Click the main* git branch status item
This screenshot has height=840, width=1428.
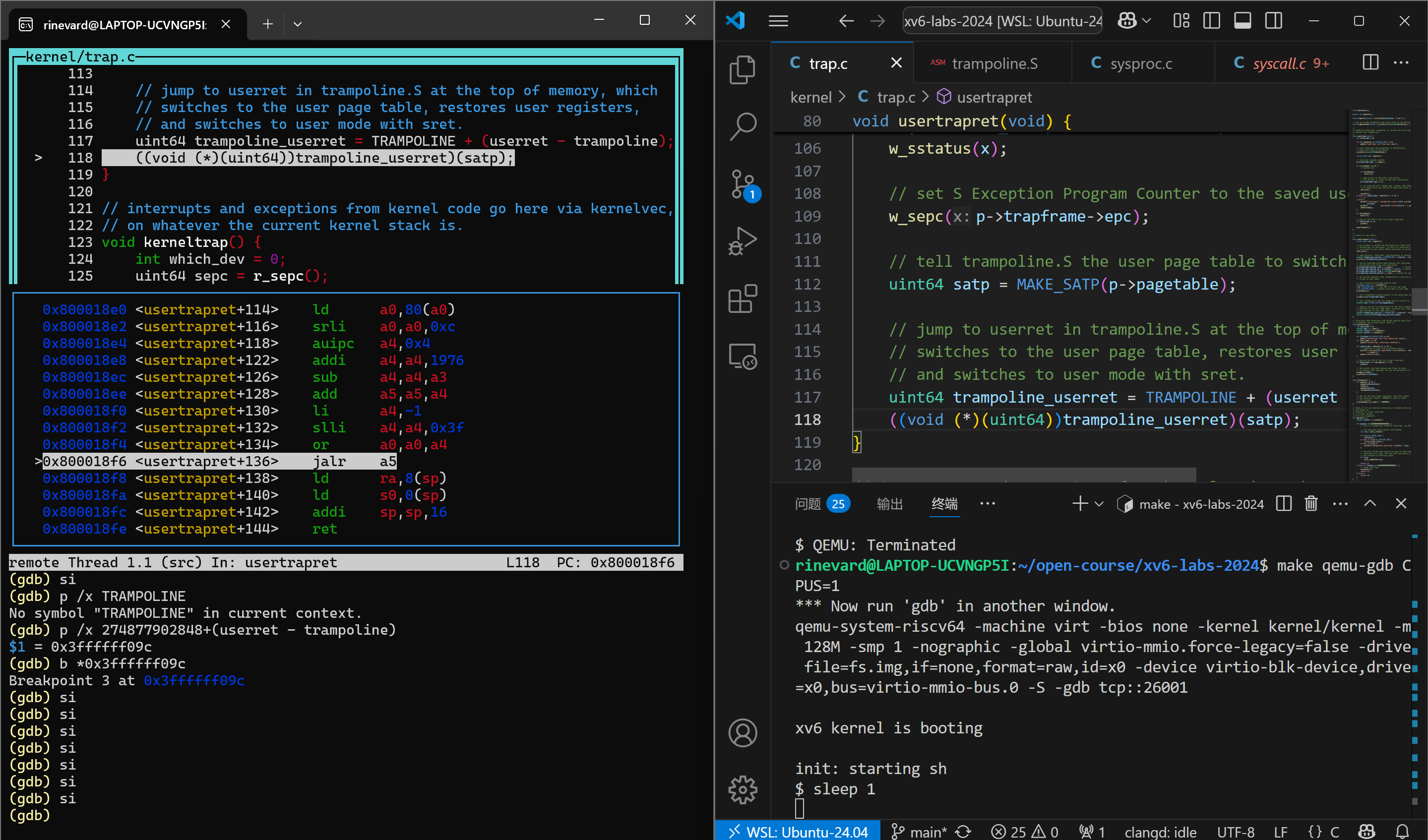(x=919, y=832)
